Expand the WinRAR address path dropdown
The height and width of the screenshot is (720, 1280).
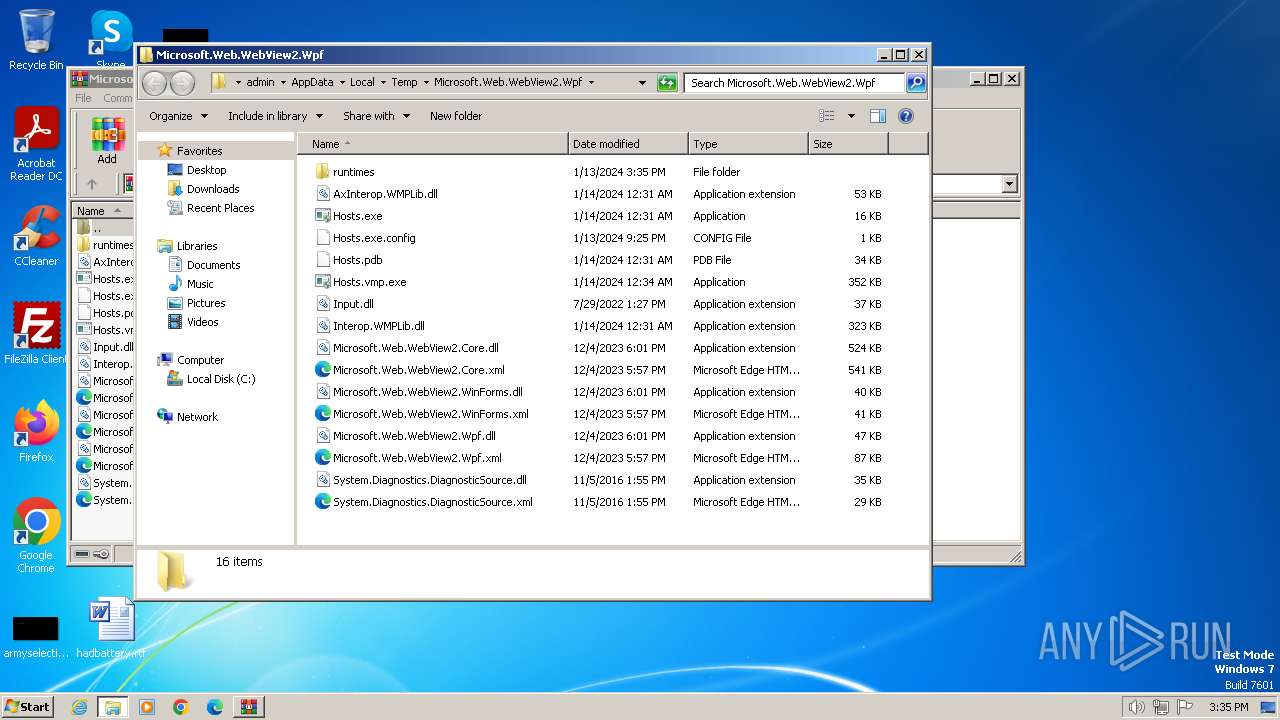coord(1009,184)
